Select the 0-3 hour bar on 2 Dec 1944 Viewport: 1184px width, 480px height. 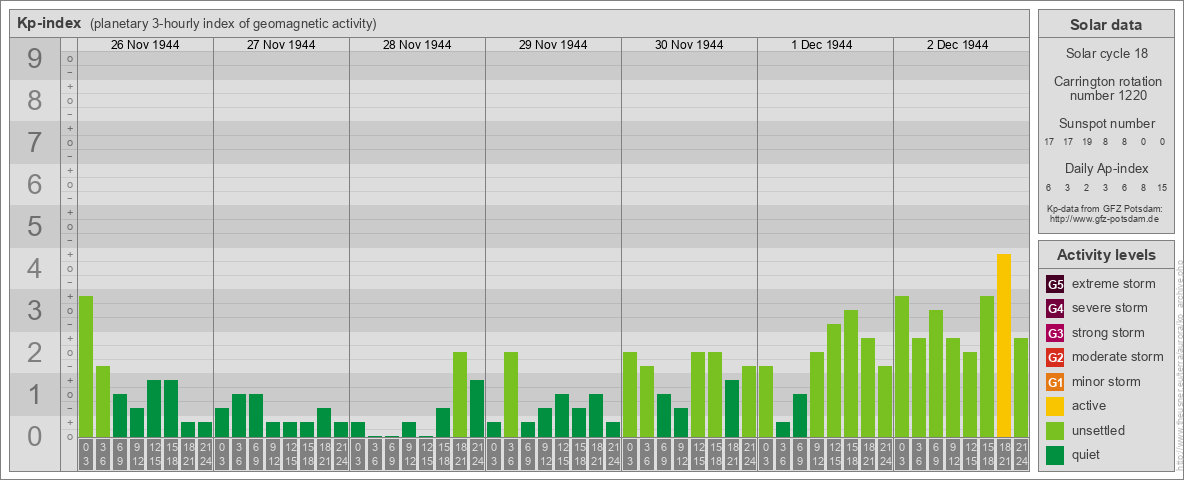pos(902,367)
